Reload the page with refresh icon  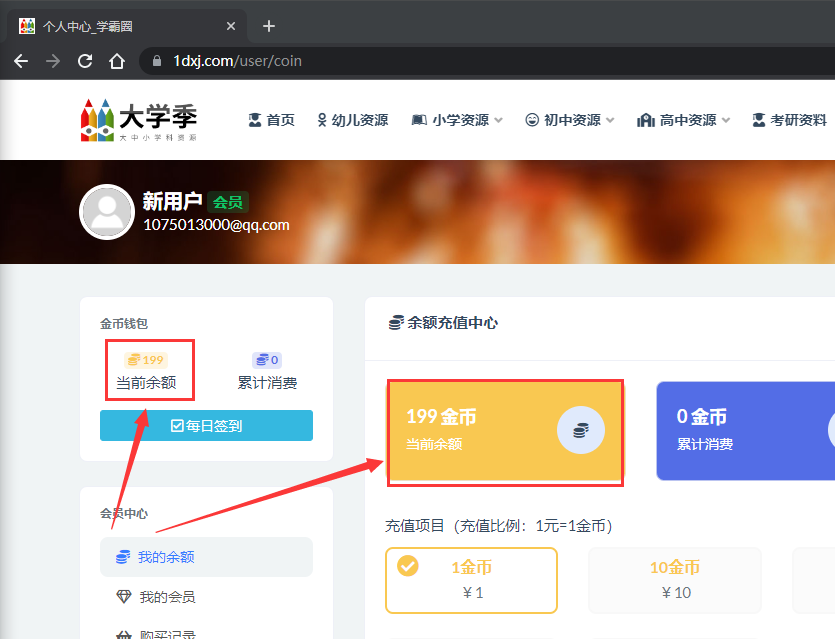click(x=85, y=61)
